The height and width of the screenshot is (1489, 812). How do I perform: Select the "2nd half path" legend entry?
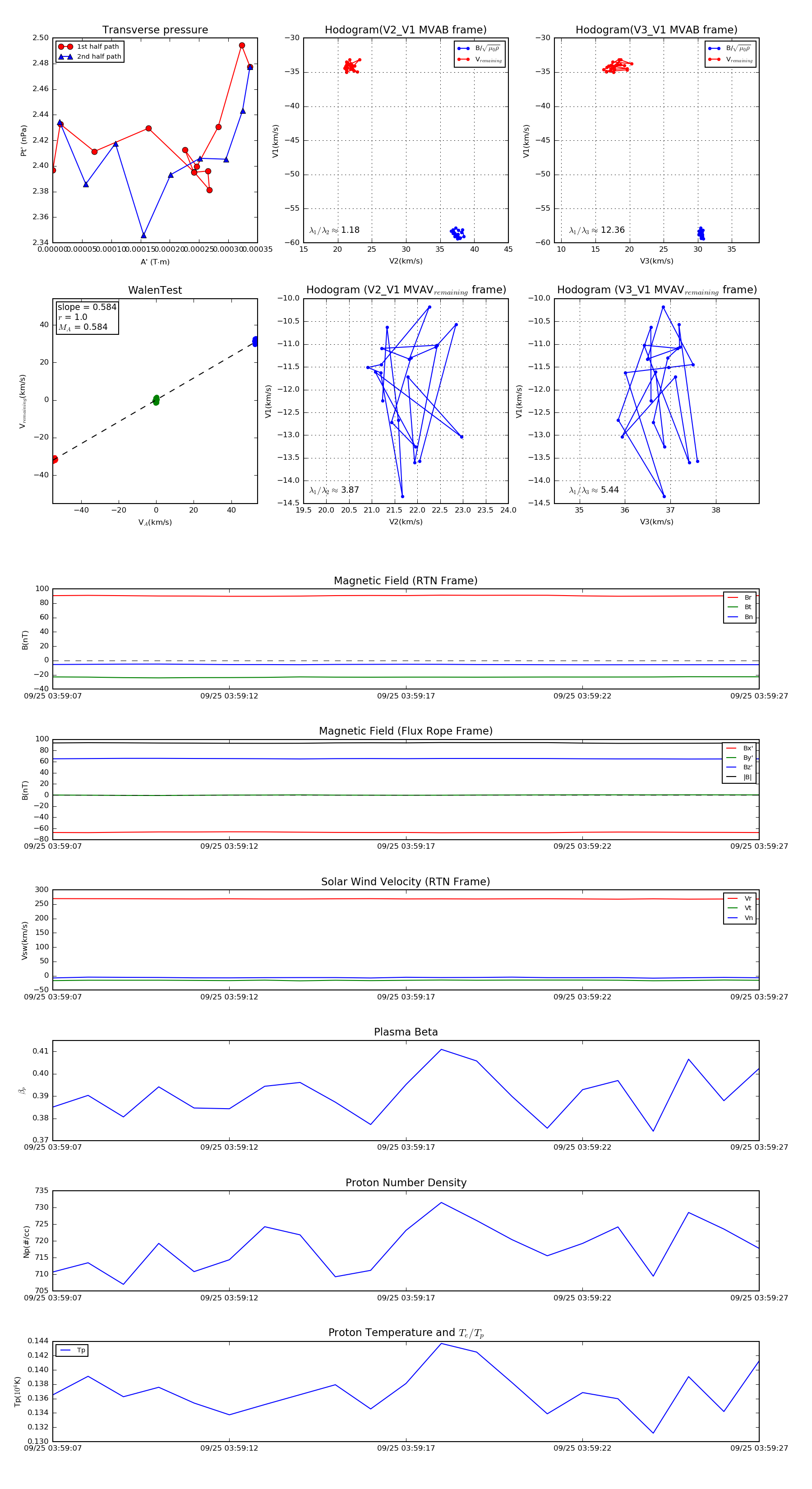[x=89, y=57]
